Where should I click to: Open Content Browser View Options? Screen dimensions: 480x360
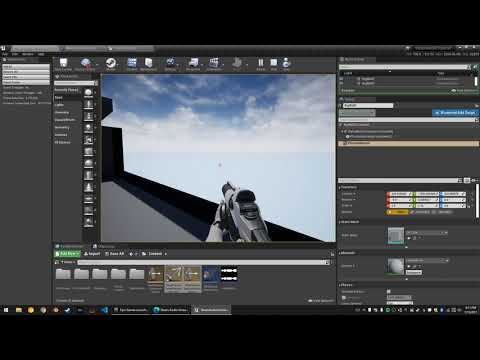coord(321,301)
